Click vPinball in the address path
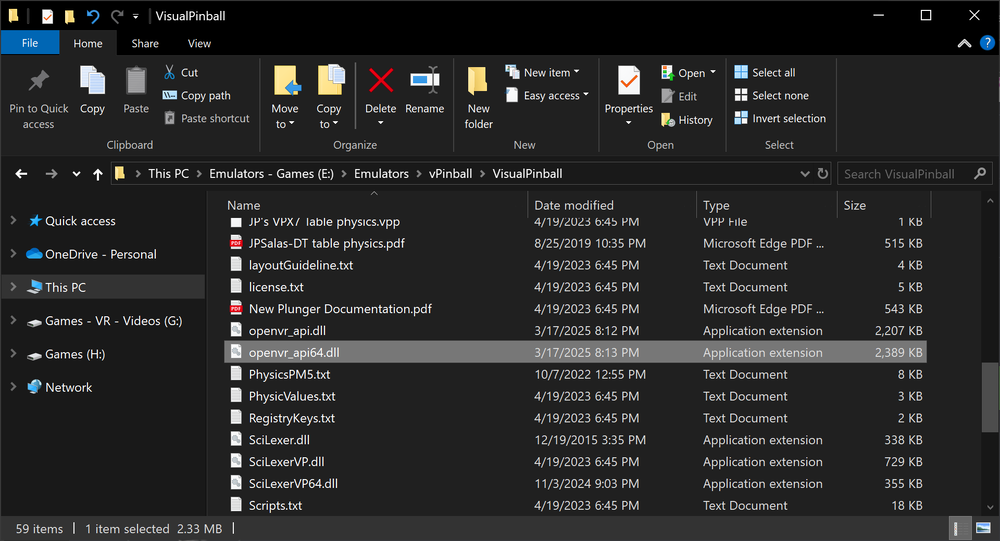The height and width of the screenshot is (541, 1000). (450, 174)
